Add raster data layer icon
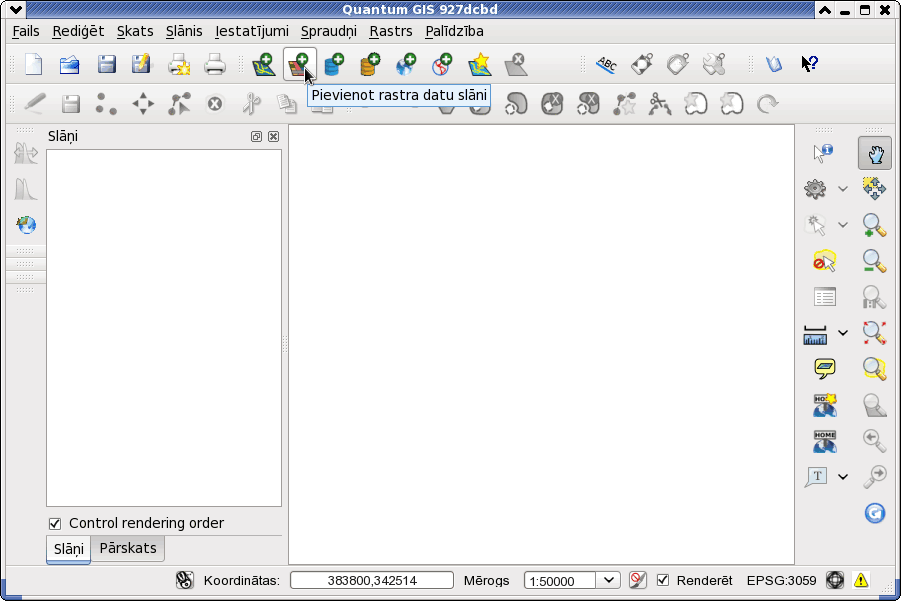Image resolution: width=901 pixels, height=601 pixels. [x=299, y=64]
